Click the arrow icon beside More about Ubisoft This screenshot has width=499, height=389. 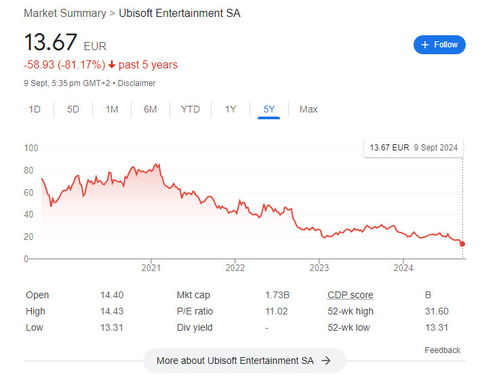coord(326,360)
